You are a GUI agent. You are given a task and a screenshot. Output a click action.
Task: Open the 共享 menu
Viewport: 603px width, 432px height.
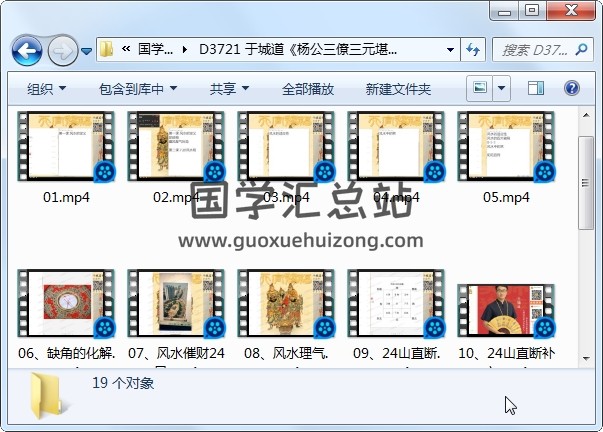[x=228, y=89]
